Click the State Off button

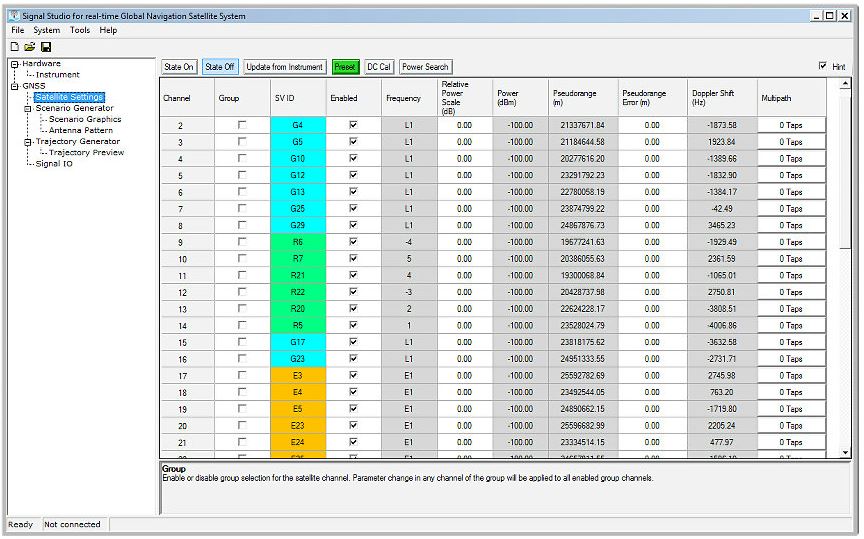point(220,67)
